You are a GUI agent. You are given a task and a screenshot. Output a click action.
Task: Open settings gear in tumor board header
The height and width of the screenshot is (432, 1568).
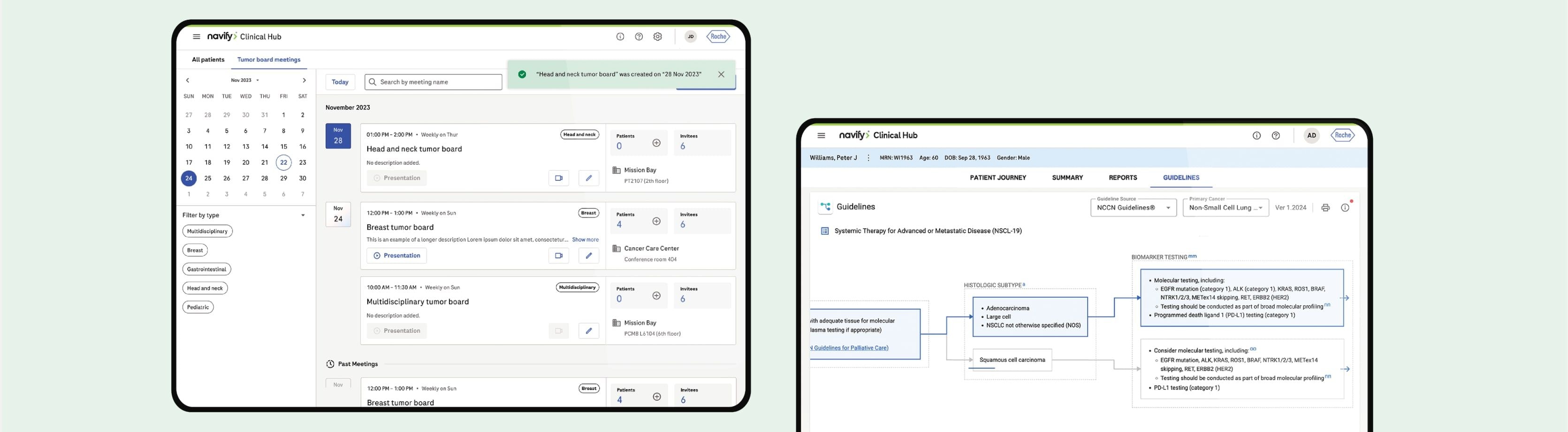click(x=657, y=37)
